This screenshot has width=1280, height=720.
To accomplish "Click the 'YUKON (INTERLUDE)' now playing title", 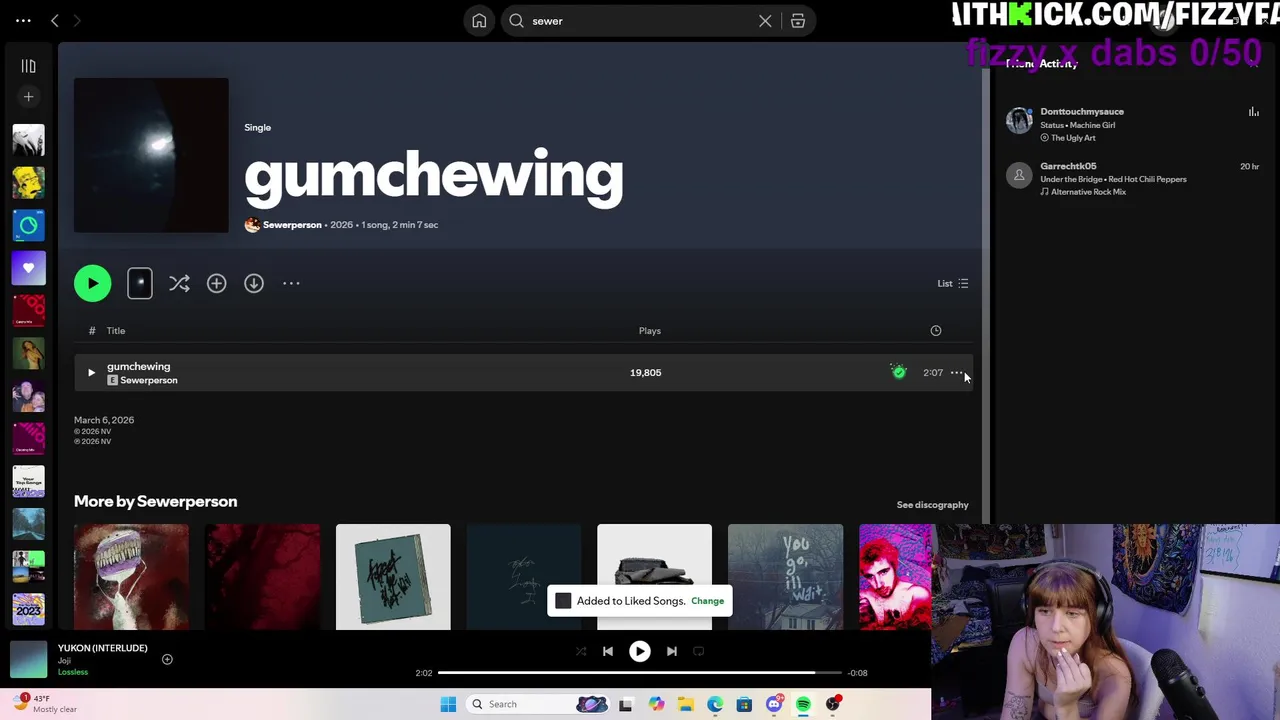I will point(102,648).
